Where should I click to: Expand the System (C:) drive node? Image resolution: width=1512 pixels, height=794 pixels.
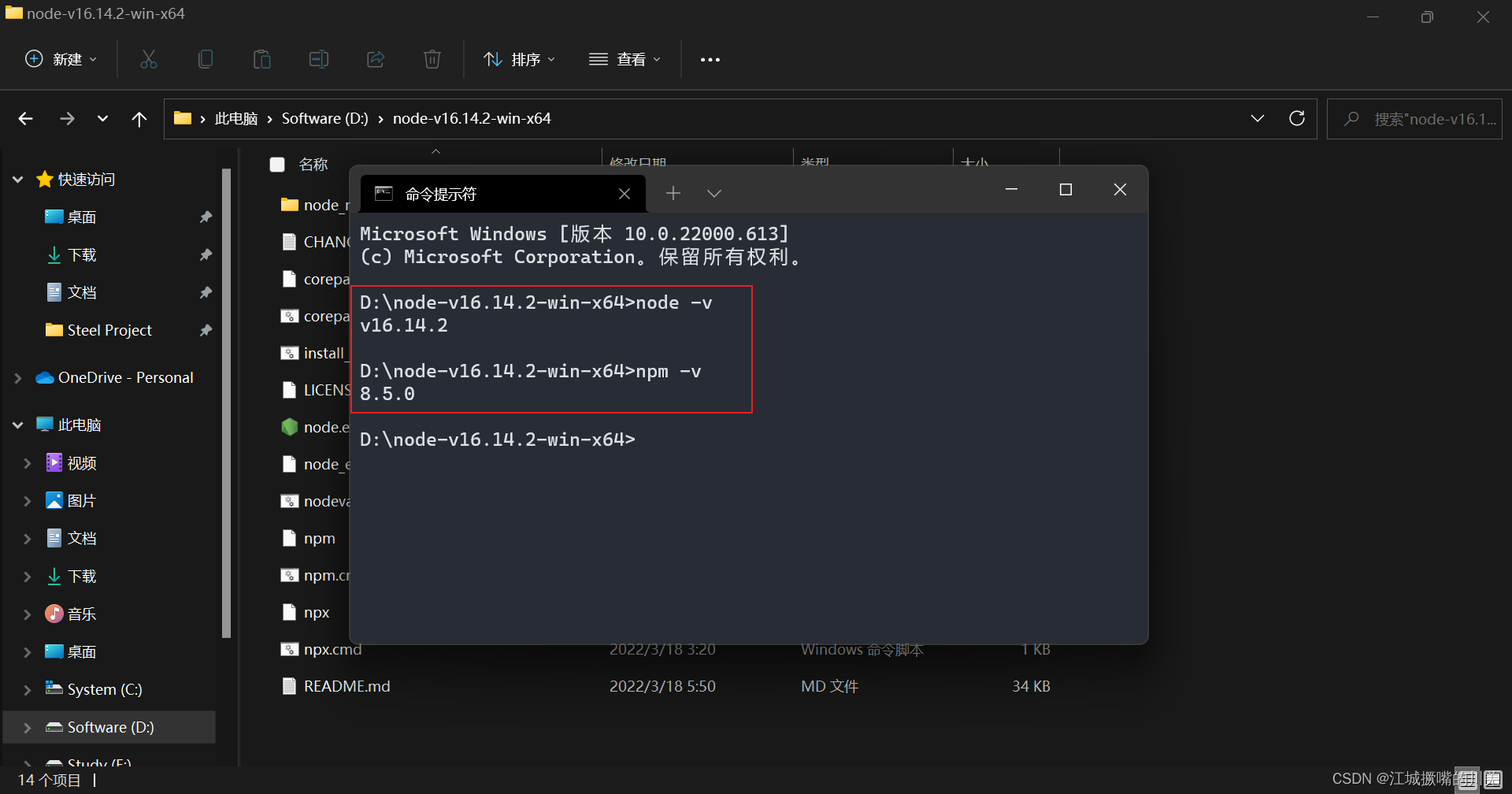point(28,690)
